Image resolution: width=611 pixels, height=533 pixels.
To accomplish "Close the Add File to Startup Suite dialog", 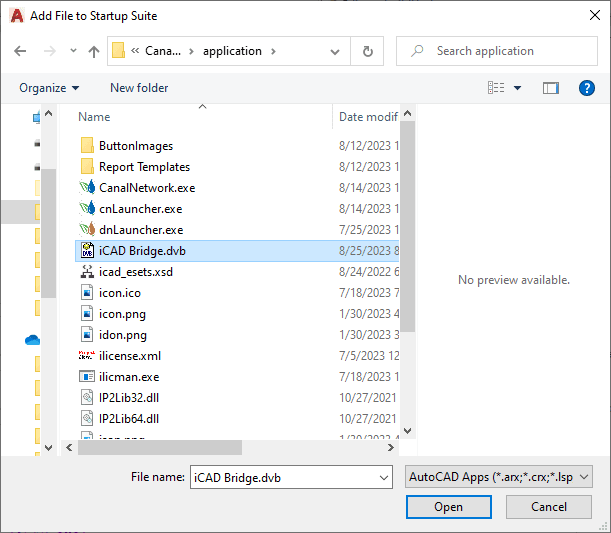I will point(595,15).
